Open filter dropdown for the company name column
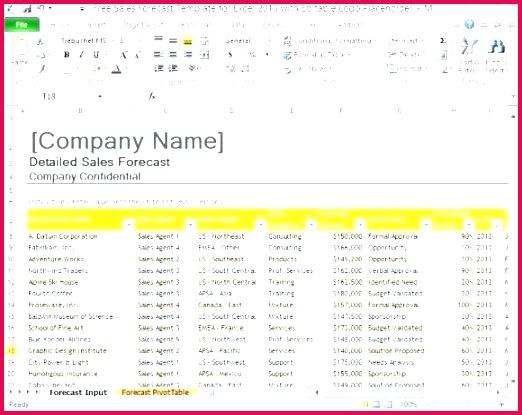Image resolution: width=522 pixels, height=415 pixels. (x=129, y=225)
